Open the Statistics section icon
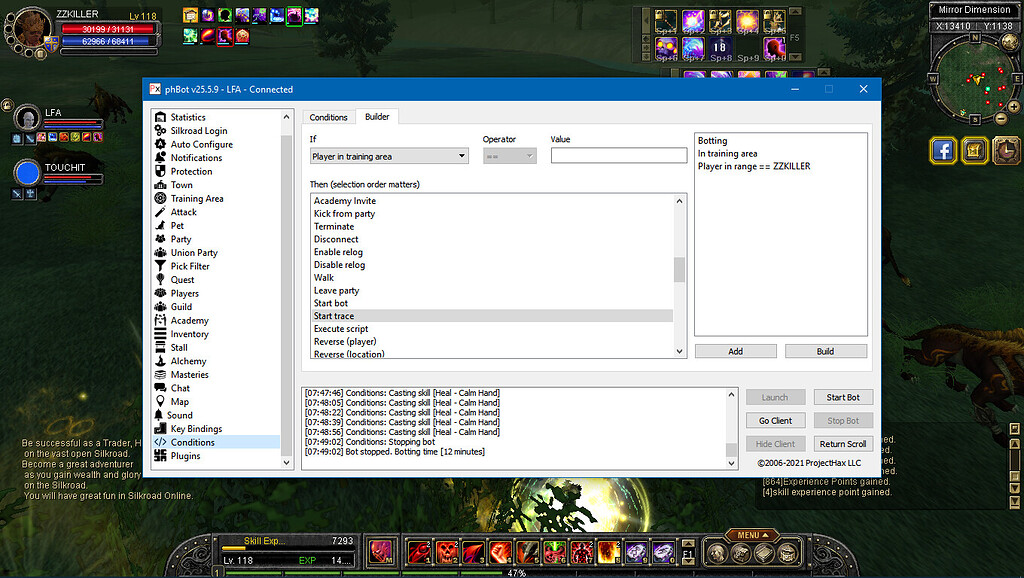The width and height of the screenshot is (1024, 578). coord(160,117)
